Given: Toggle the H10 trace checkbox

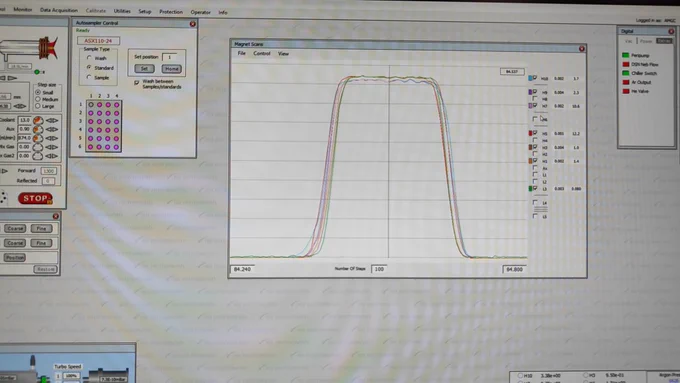Looking at the screenshot, I should 535,78.
